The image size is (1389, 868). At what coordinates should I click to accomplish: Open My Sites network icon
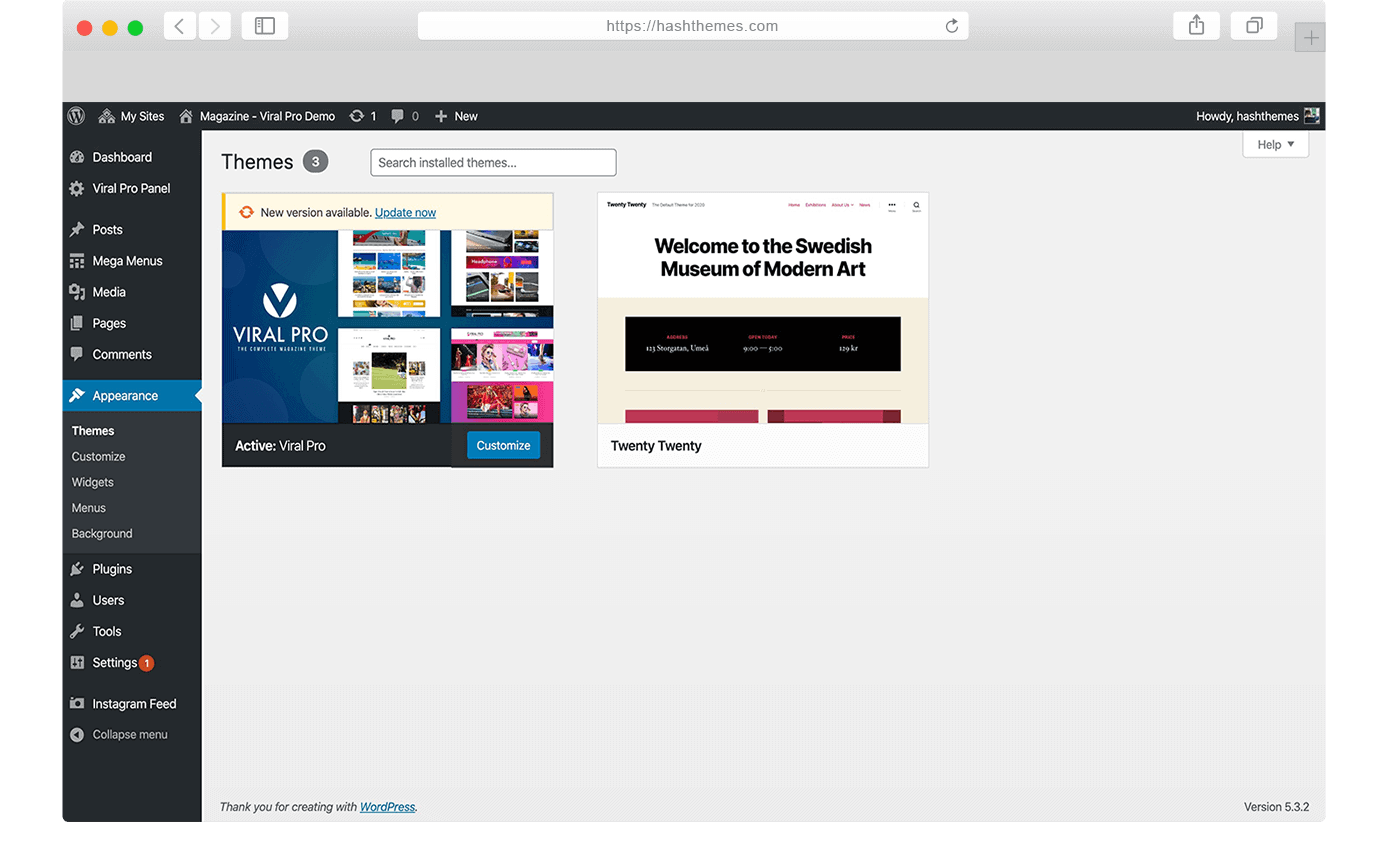pyautogui.click(x=107, y=116)
